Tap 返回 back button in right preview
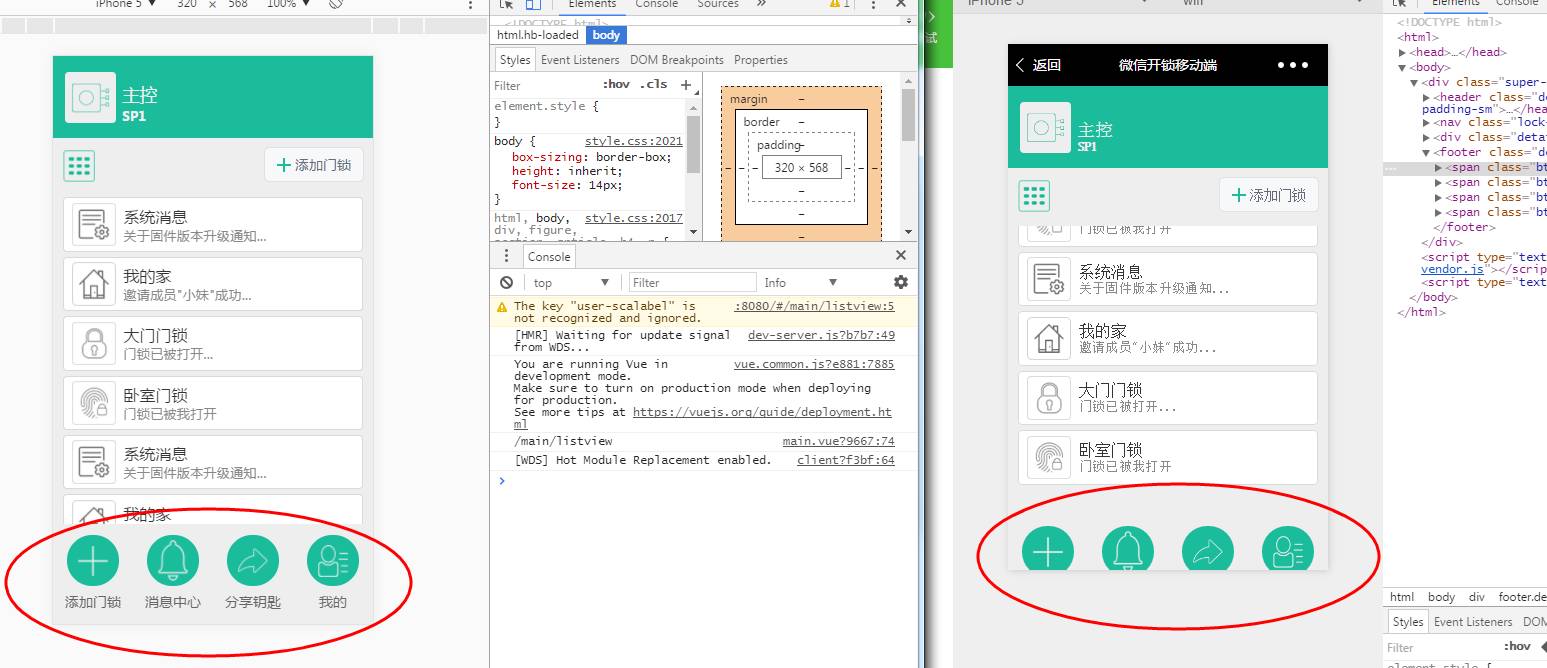The height and width of the screenshot is (668, 1547). [x=1038, y=65]
